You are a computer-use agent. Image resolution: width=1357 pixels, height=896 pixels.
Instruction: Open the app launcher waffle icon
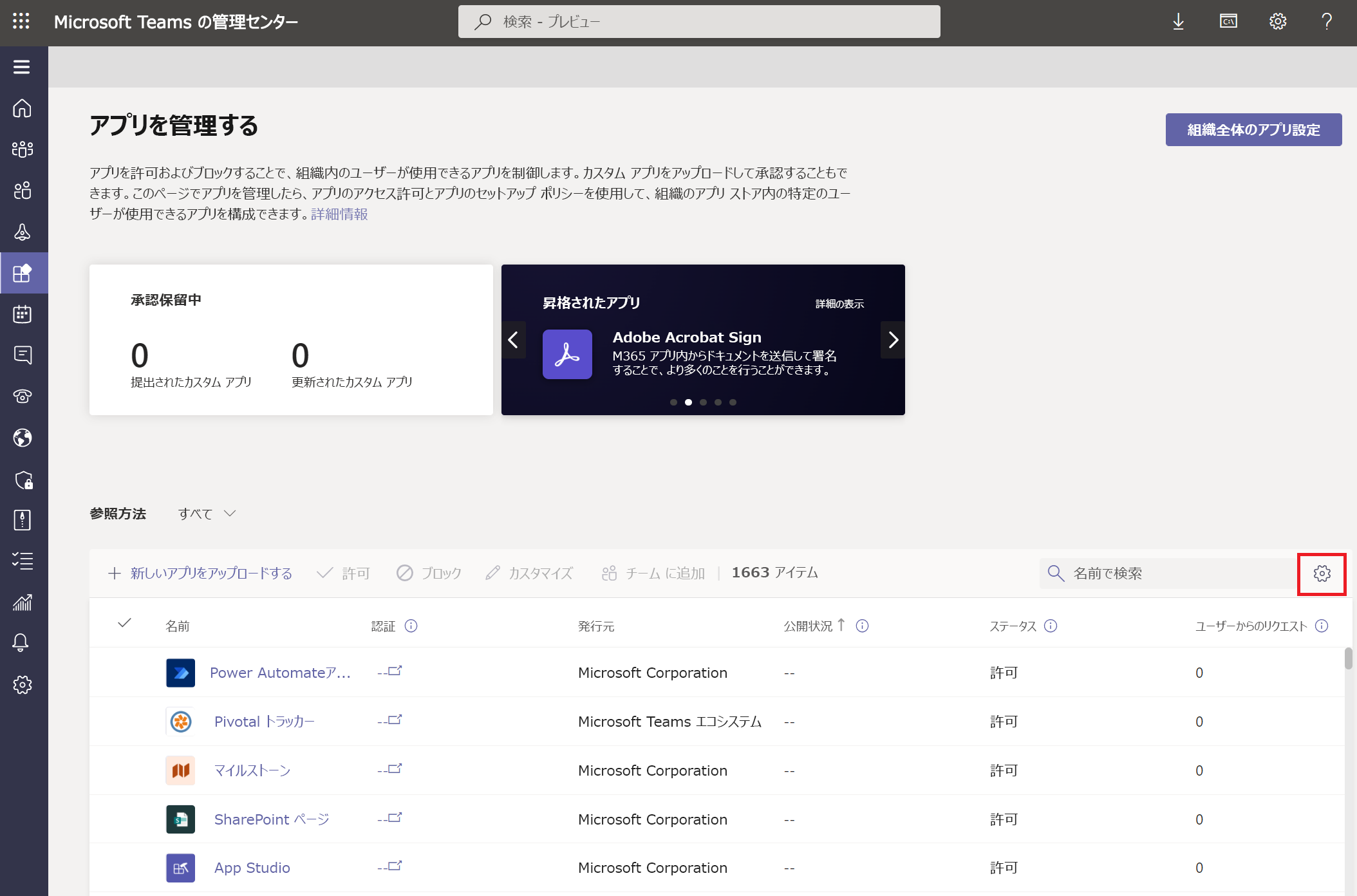(x=21, y=21)
